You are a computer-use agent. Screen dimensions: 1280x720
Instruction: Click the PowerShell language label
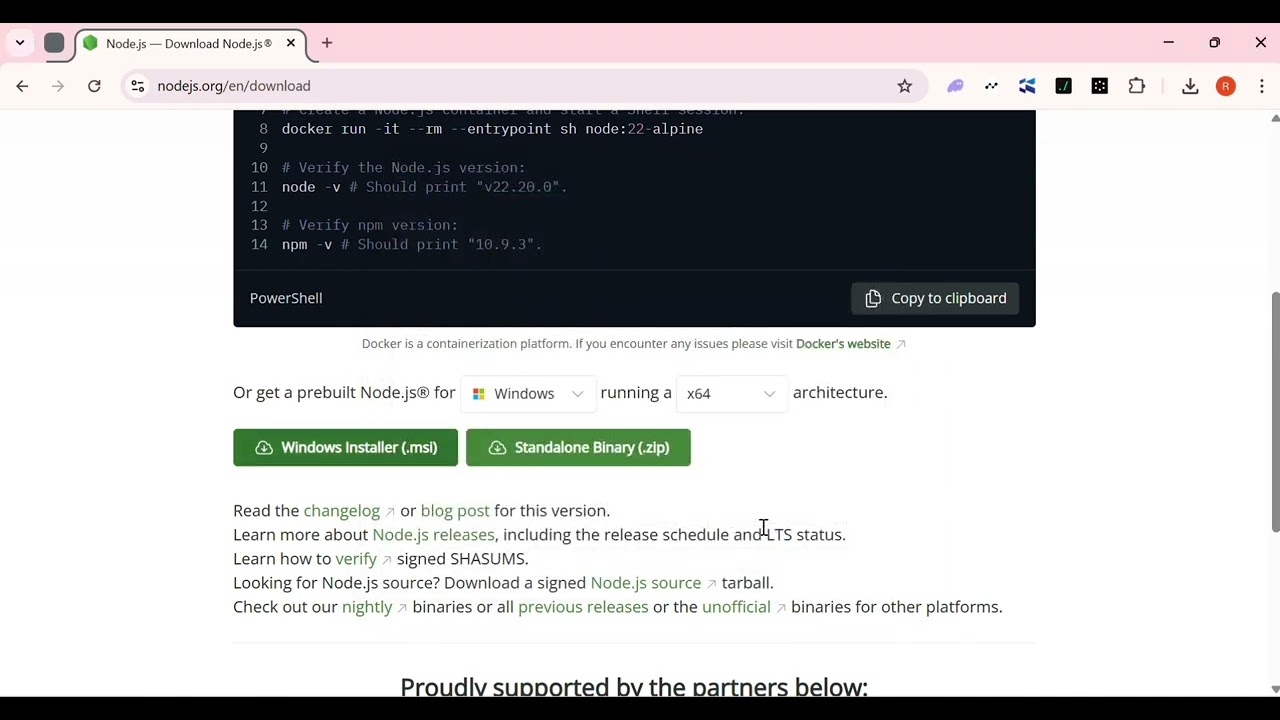click(x=286, y=298)
